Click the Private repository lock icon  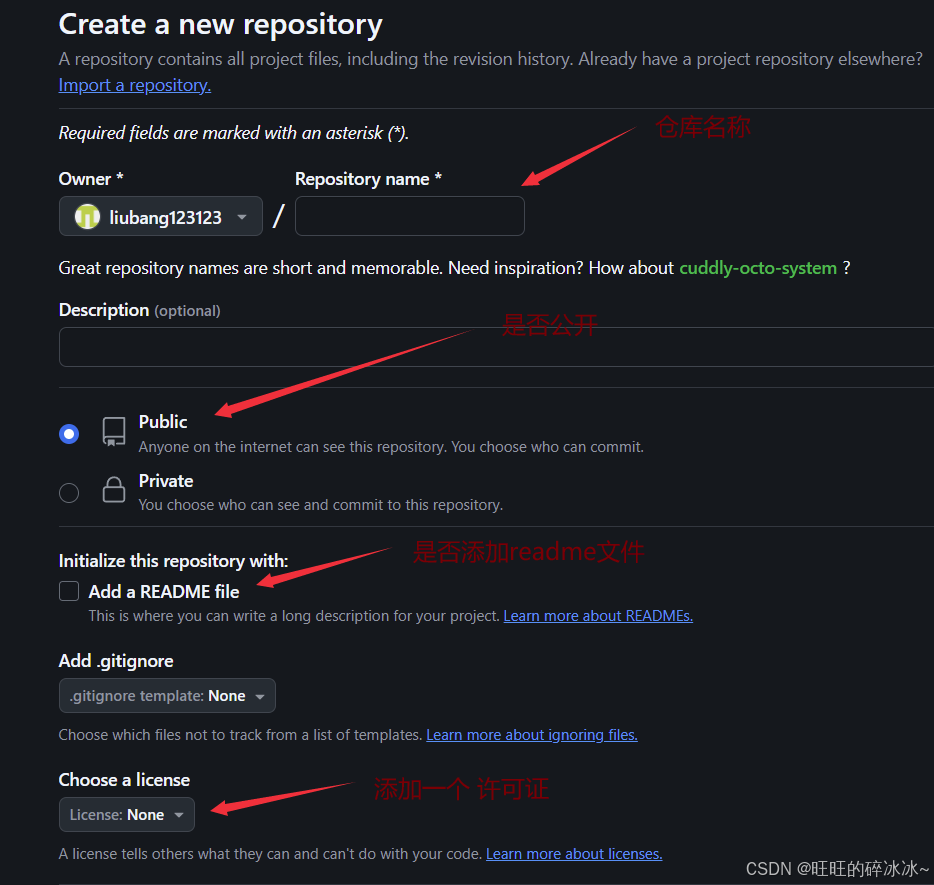coord(114,490)
